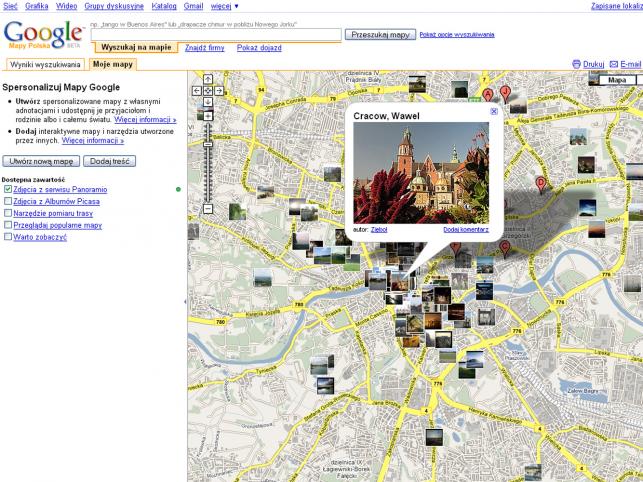Open Przeglądaj popularne mapy link
The height and width of the screenshot is (482, 643).
coord(58,225)
